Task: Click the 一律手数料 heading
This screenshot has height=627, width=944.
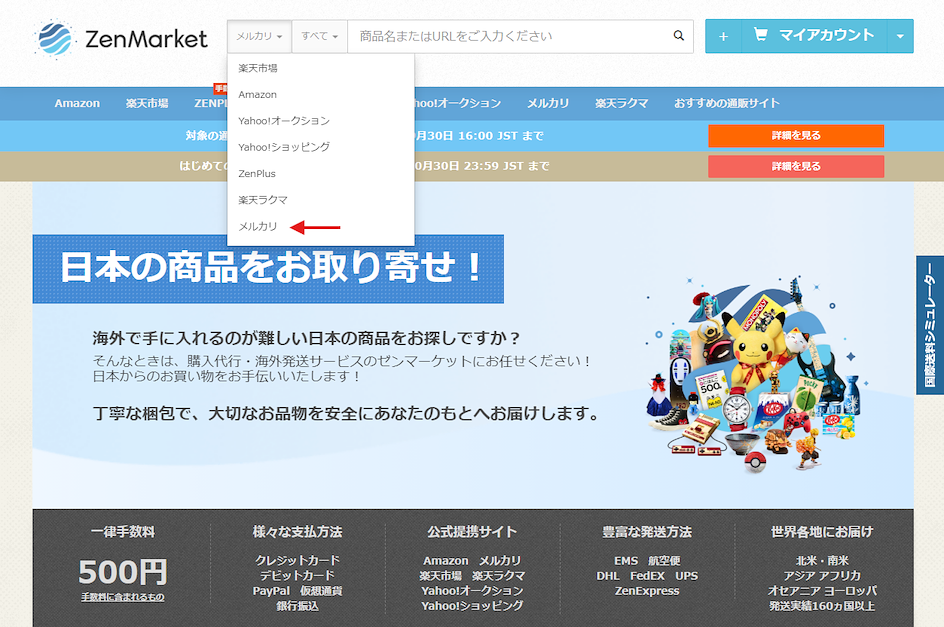Action: [123, 532]
